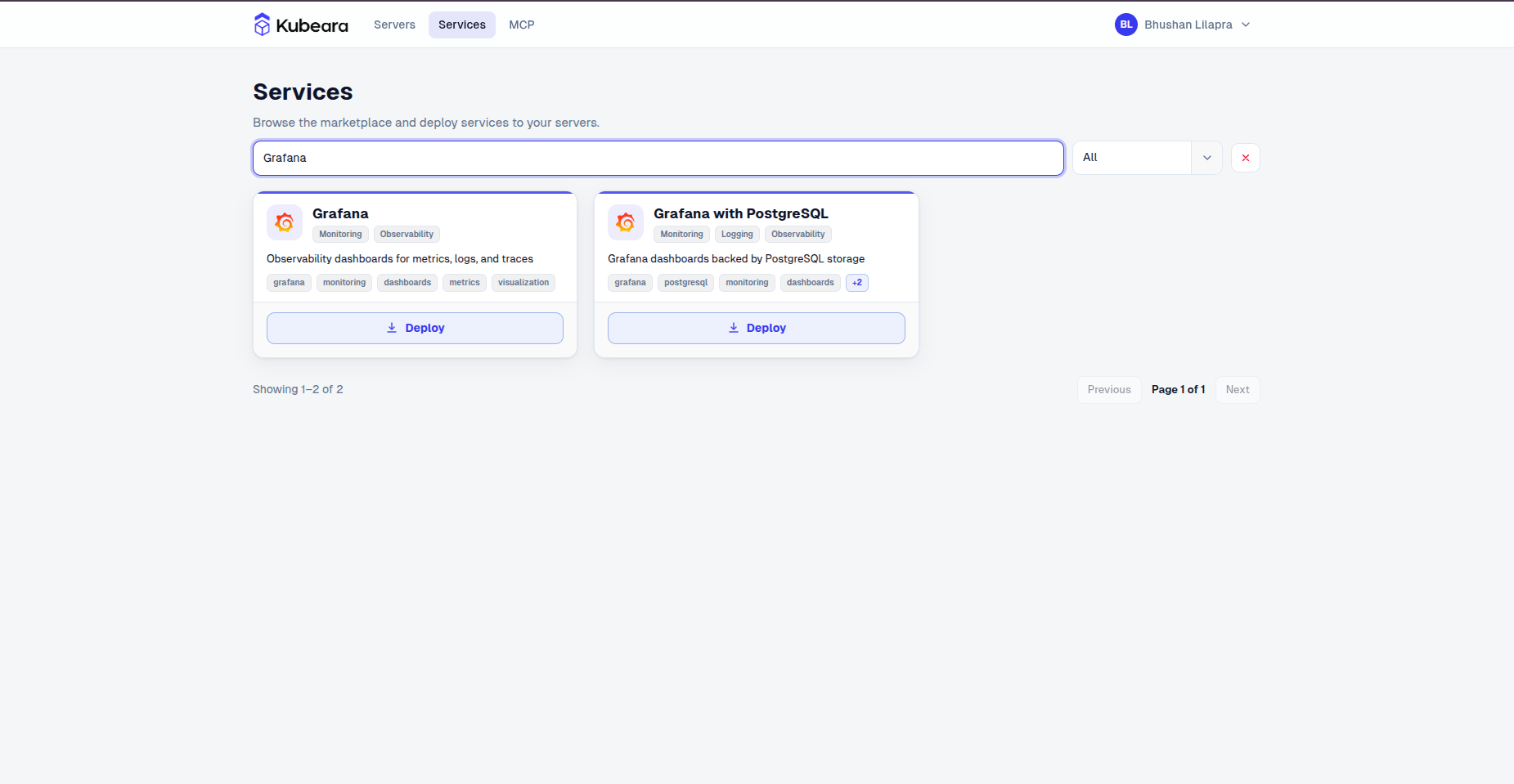Go to the Servers tab

394,25
